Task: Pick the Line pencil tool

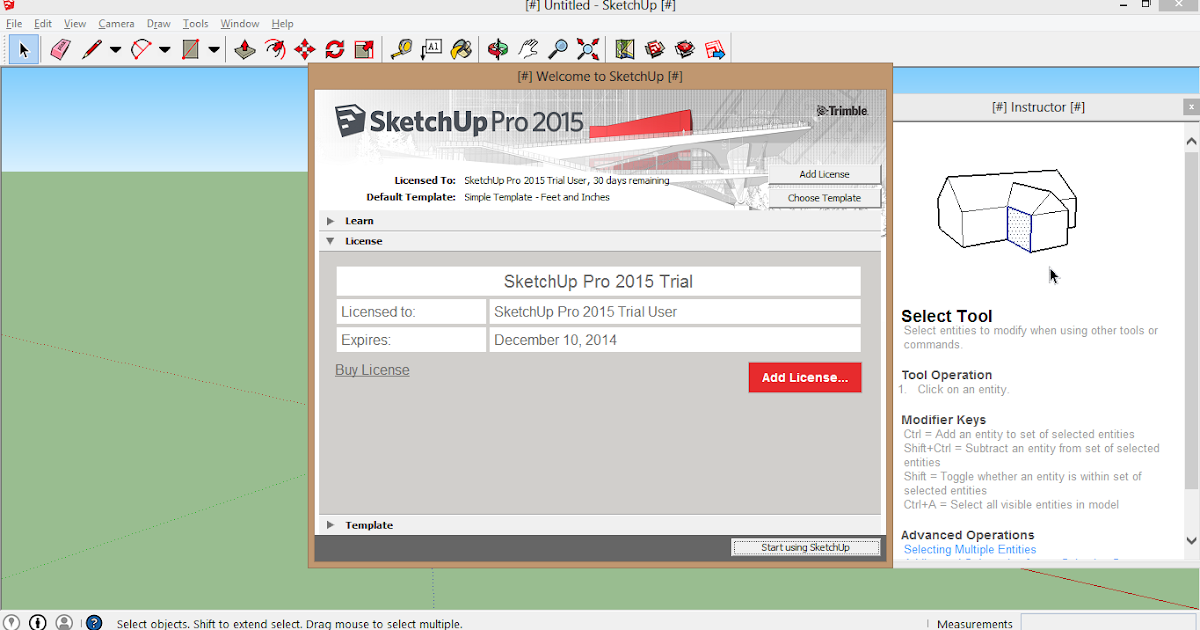Action: pyautogui.click(x=92, y=48)
